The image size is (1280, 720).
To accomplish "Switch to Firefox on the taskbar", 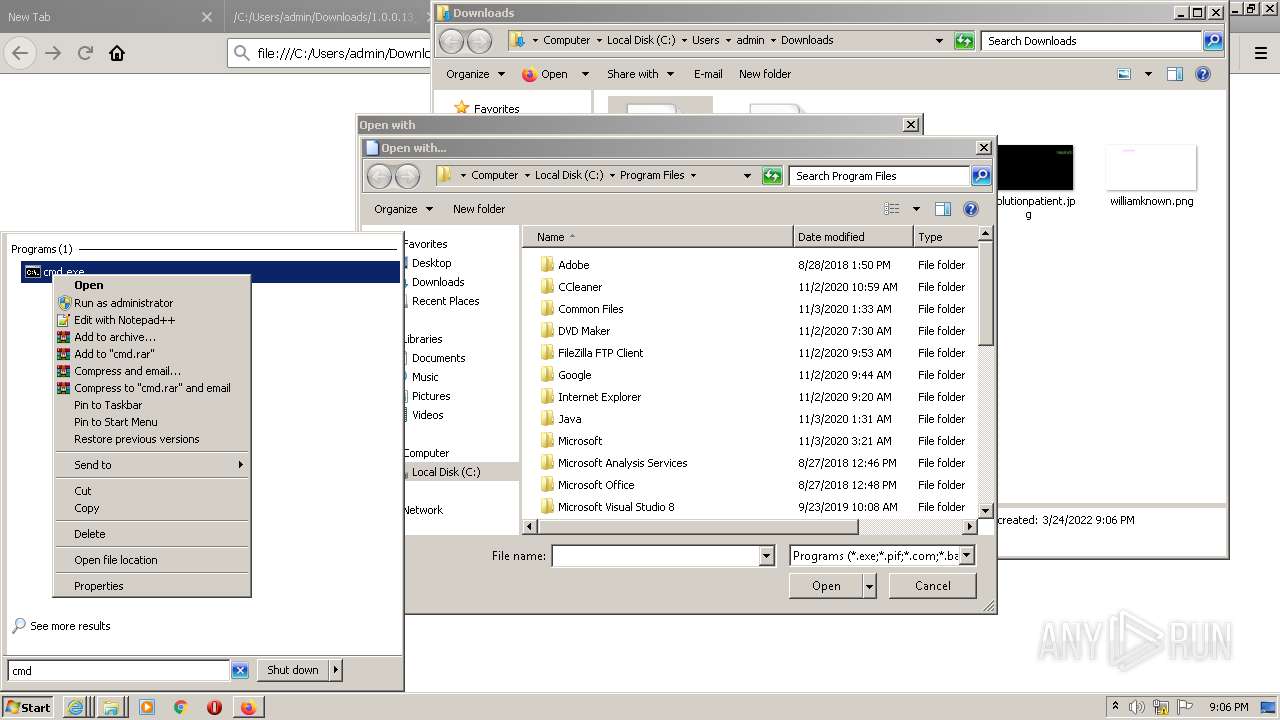I will tap(248, 707).
